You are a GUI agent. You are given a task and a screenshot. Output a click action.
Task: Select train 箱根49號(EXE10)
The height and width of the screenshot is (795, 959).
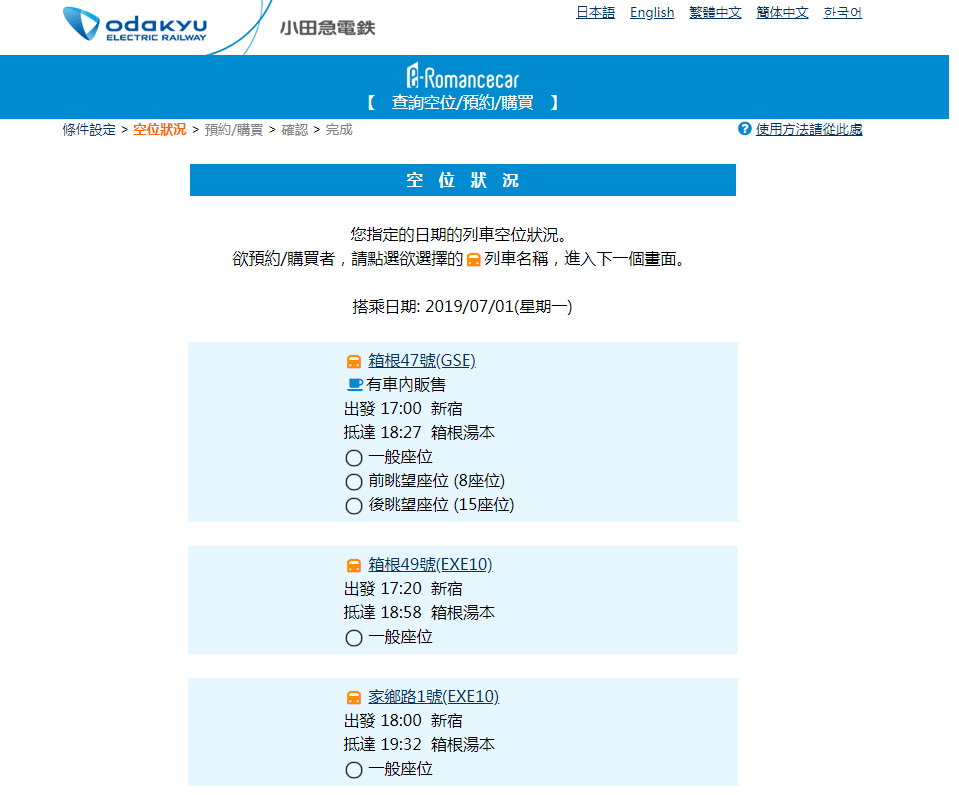430,564
